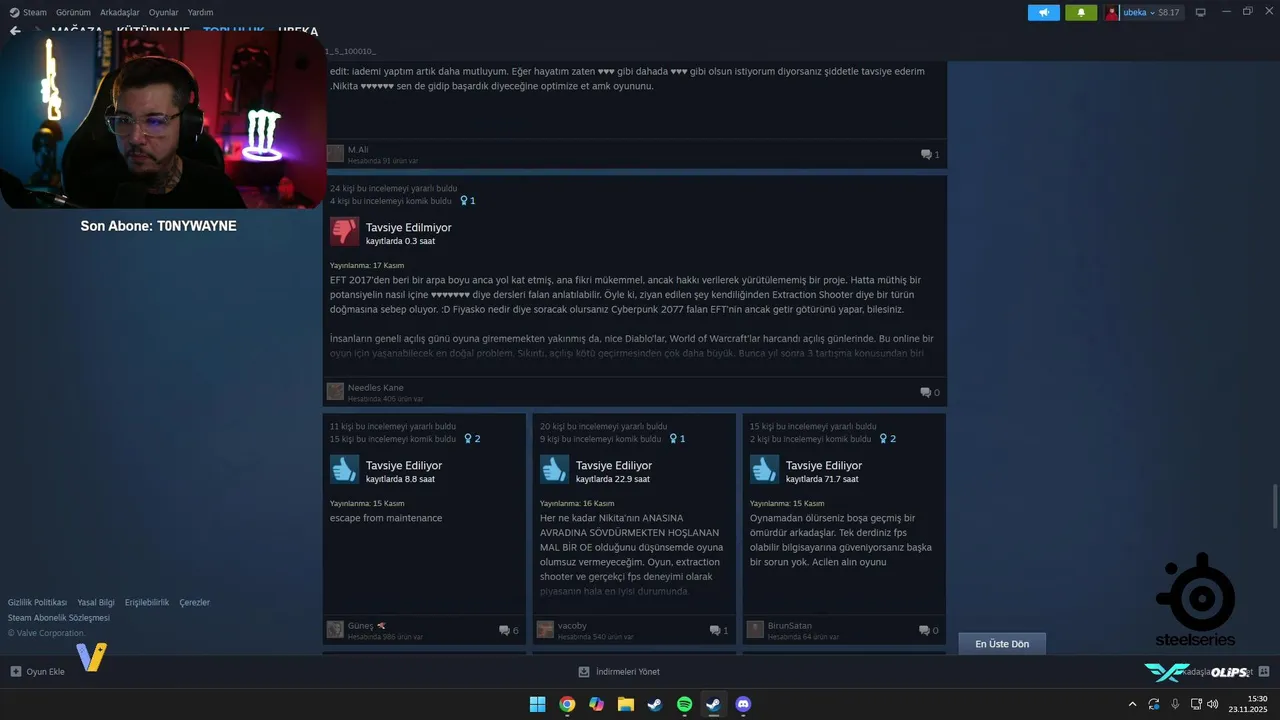Click award ribbon icon on BirunSatan review
Screen dimensions: 1280x720
tap(884, 438)
